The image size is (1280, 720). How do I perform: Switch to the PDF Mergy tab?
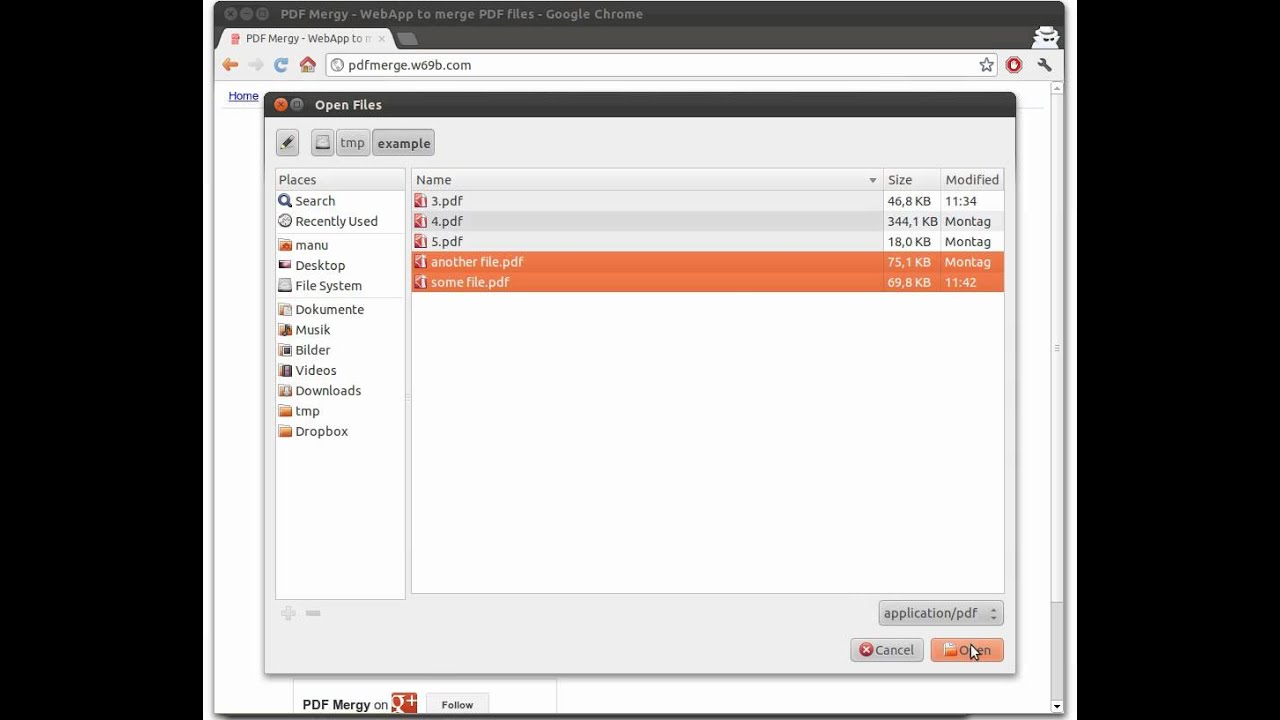pyautogui.click(x=305, y=38)
